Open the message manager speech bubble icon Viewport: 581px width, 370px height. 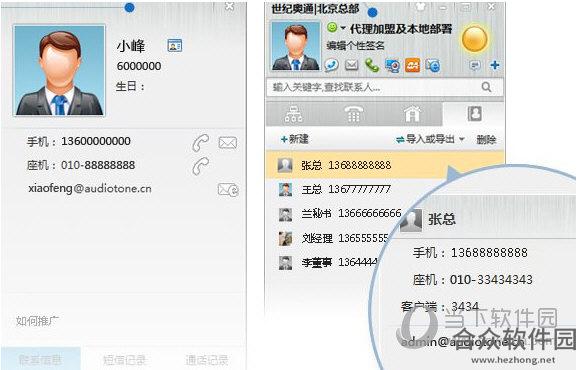click(475, 66)
